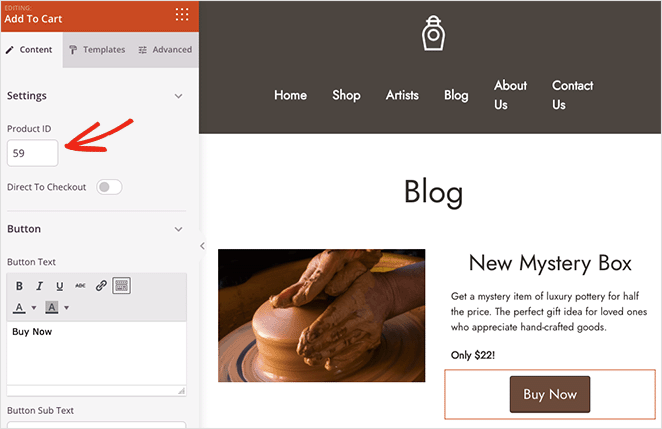Click the Product ID input field
This screenshot has width=662, height=429.
[x=33, y=153]
